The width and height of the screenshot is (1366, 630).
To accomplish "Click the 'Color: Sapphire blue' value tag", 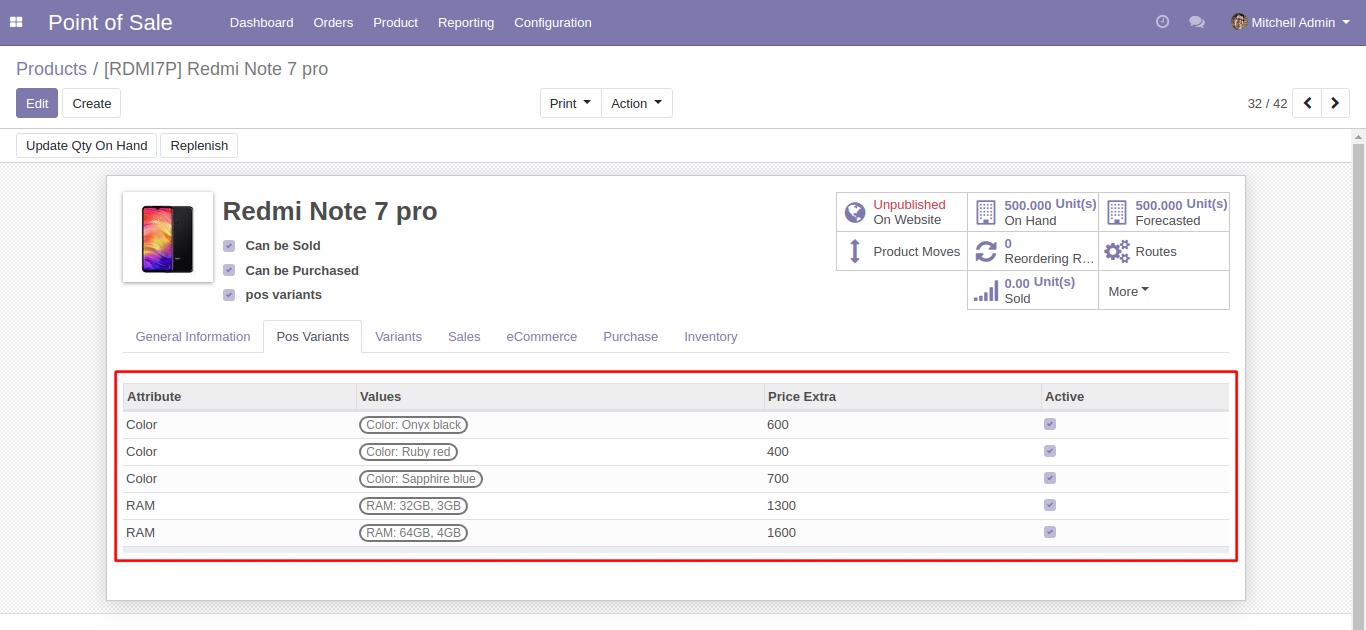I will (421, 479).
